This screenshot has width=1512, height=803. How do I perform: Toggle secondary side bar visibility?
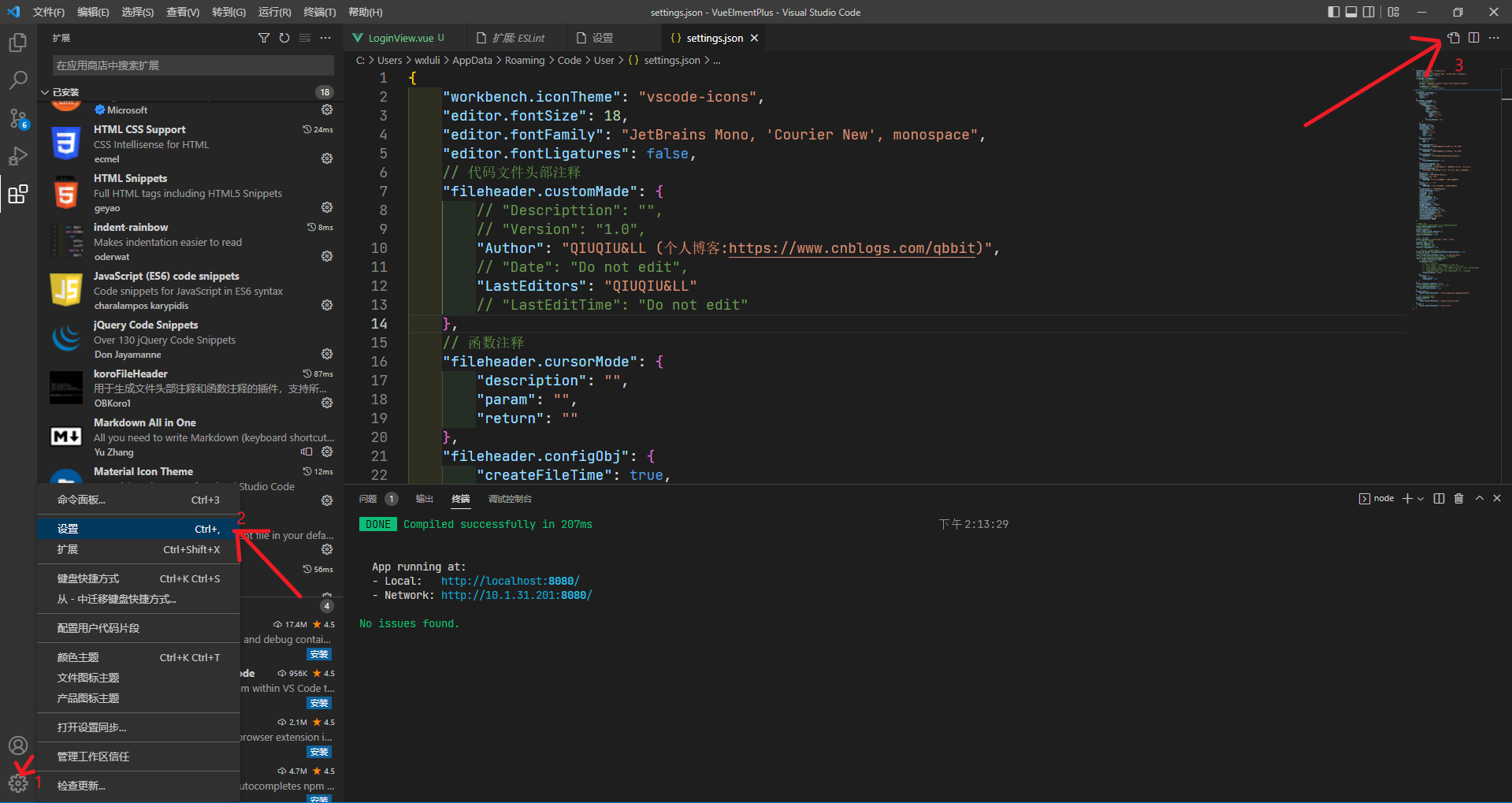point(1369,12)
